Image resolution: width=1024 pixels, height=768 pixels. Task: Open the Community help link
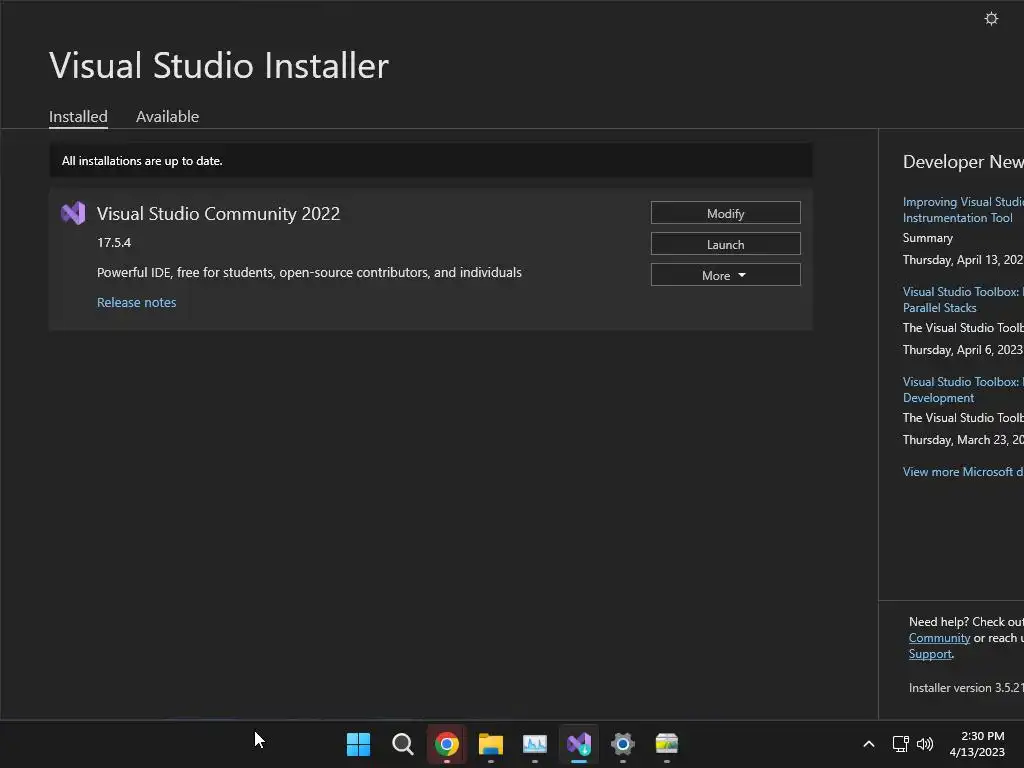(x=939, y=638)
